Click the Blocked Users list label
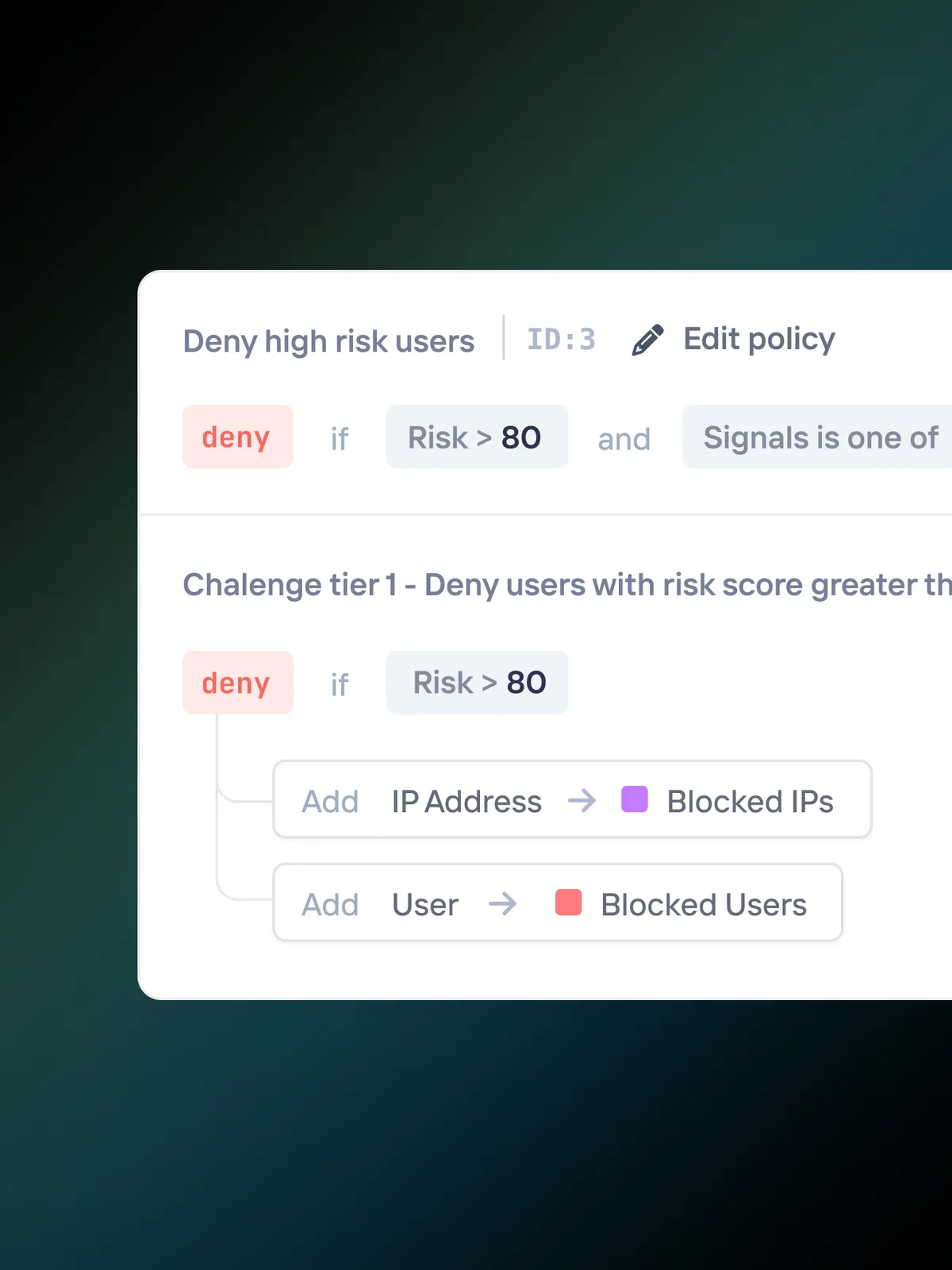 (x=703, y=904)
